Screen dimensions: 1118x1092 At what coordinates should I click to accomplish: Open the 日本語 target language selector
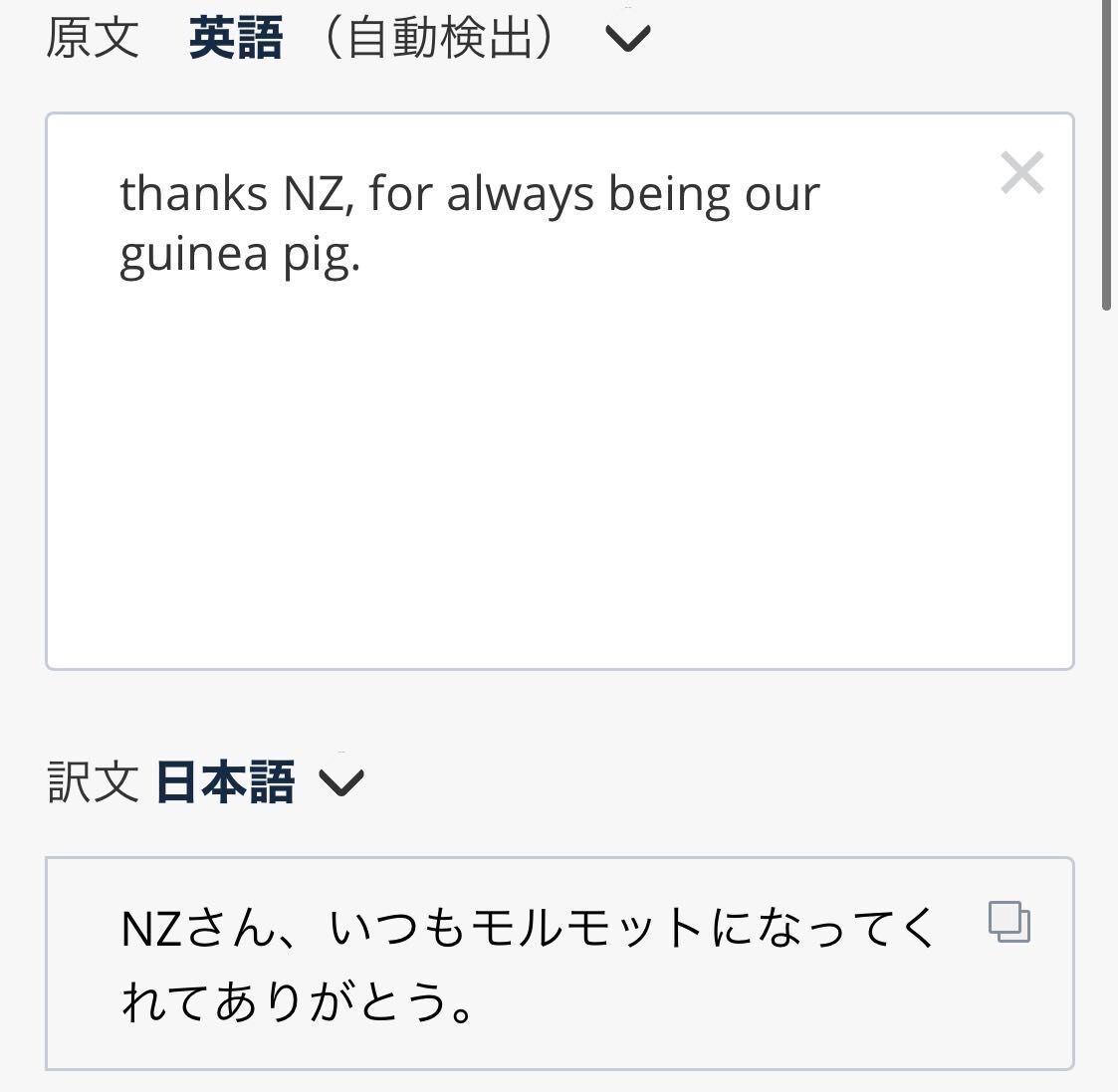[x=225, y=782]
